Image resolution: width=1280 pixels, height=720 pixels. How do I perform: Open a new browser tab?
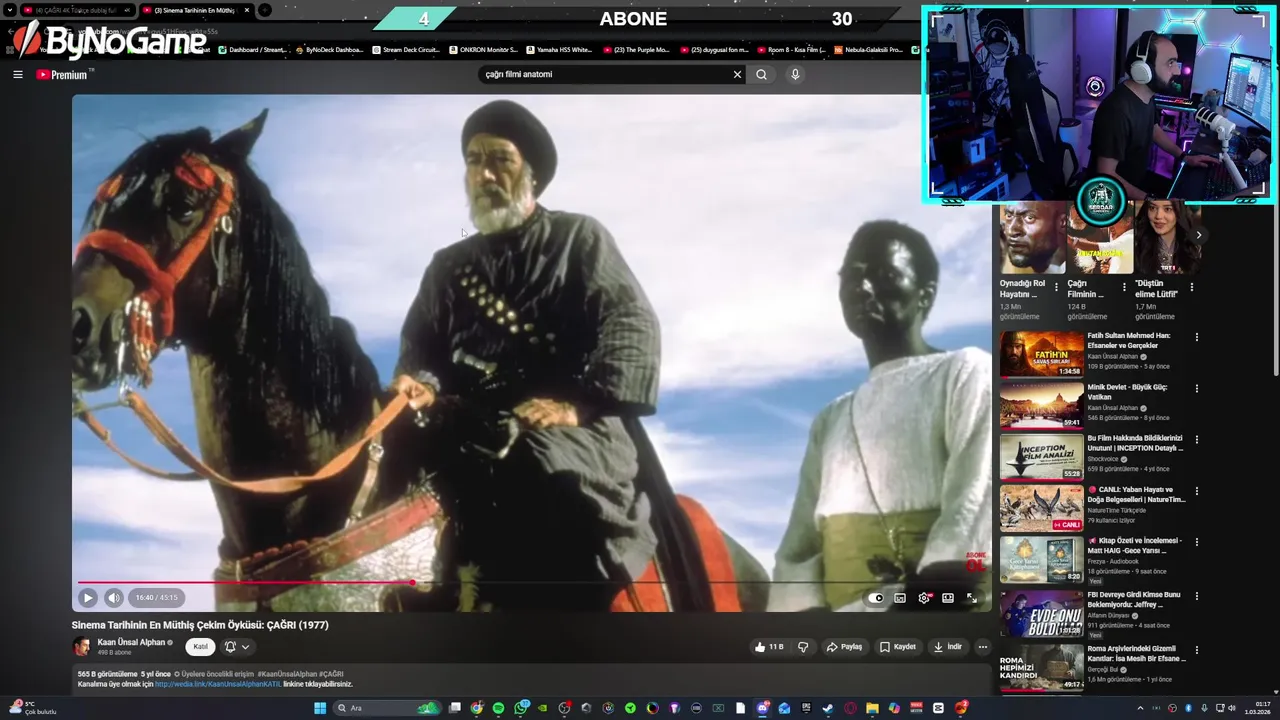tap(265, 10)
